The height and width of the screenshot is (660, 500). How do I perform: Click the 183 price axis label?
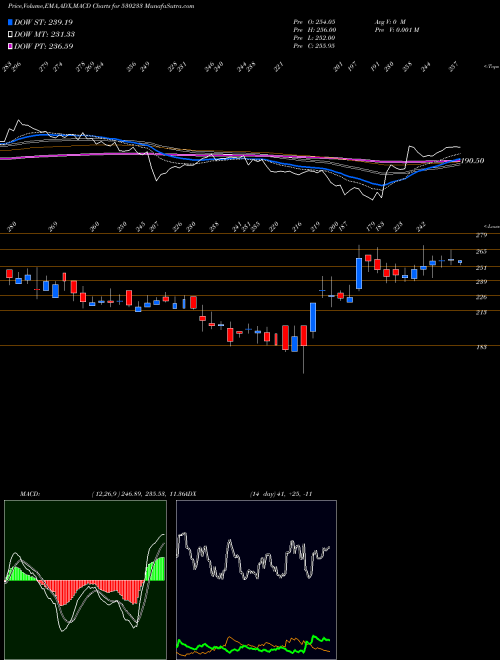482,347
